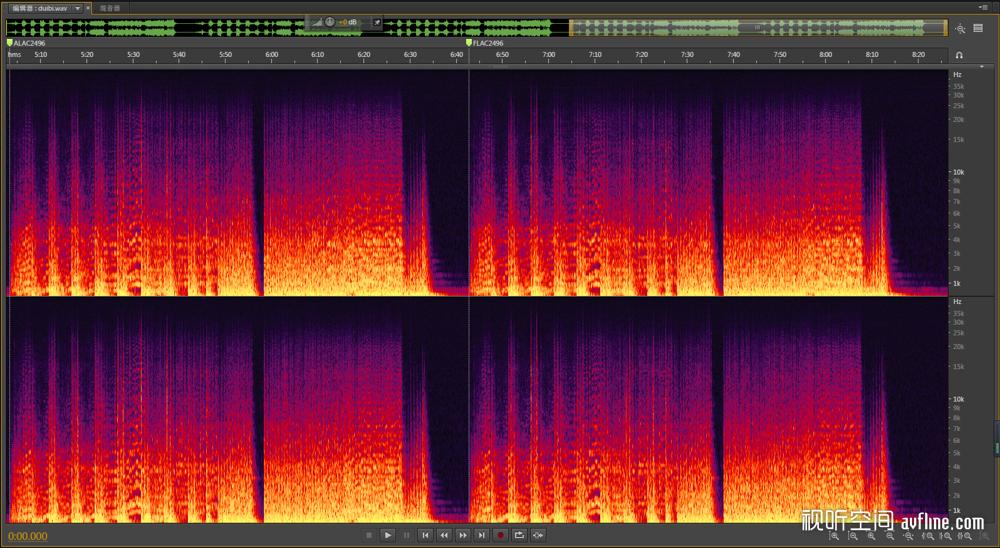Click the 10k label on lower frequency scale
This screenshot has height=548, width=1000.
point(959,399)
